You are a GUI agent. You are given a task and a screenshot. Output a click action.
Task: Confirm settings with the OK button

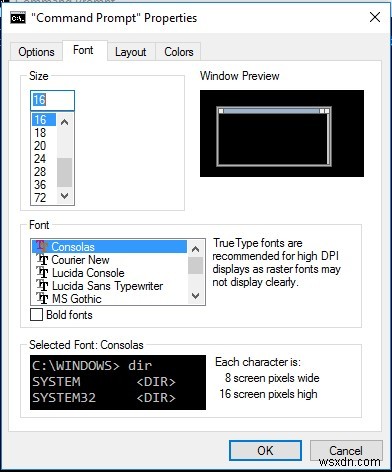pos(265,450)
